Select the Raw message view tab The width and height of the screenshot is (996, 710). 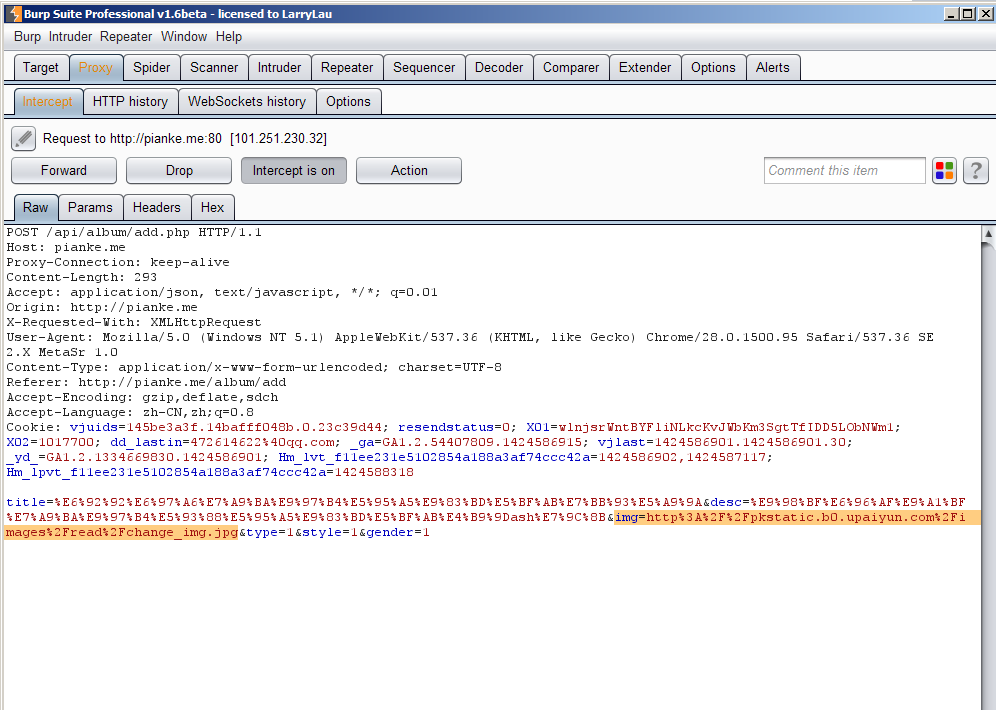(36, 208)
